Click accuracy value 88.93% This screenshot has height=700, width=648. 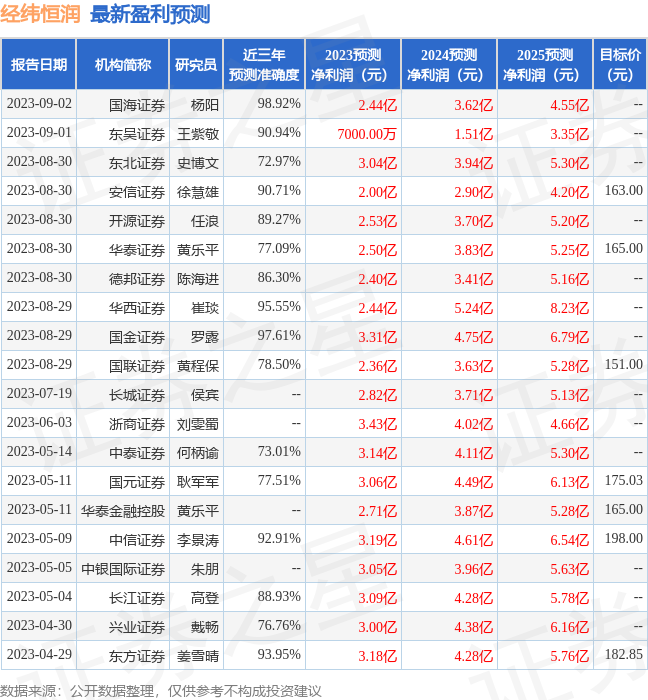[x=279, y=596]
